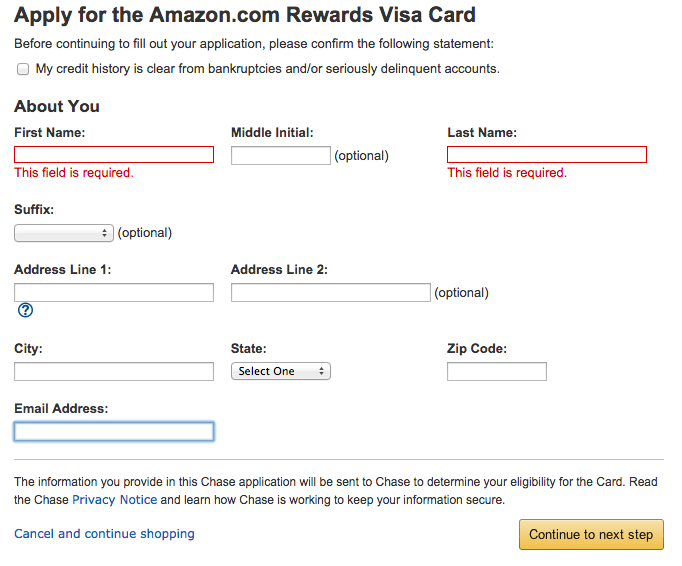Click the First Name input field
The image size is (682, 566).
[x=114, y=154]
